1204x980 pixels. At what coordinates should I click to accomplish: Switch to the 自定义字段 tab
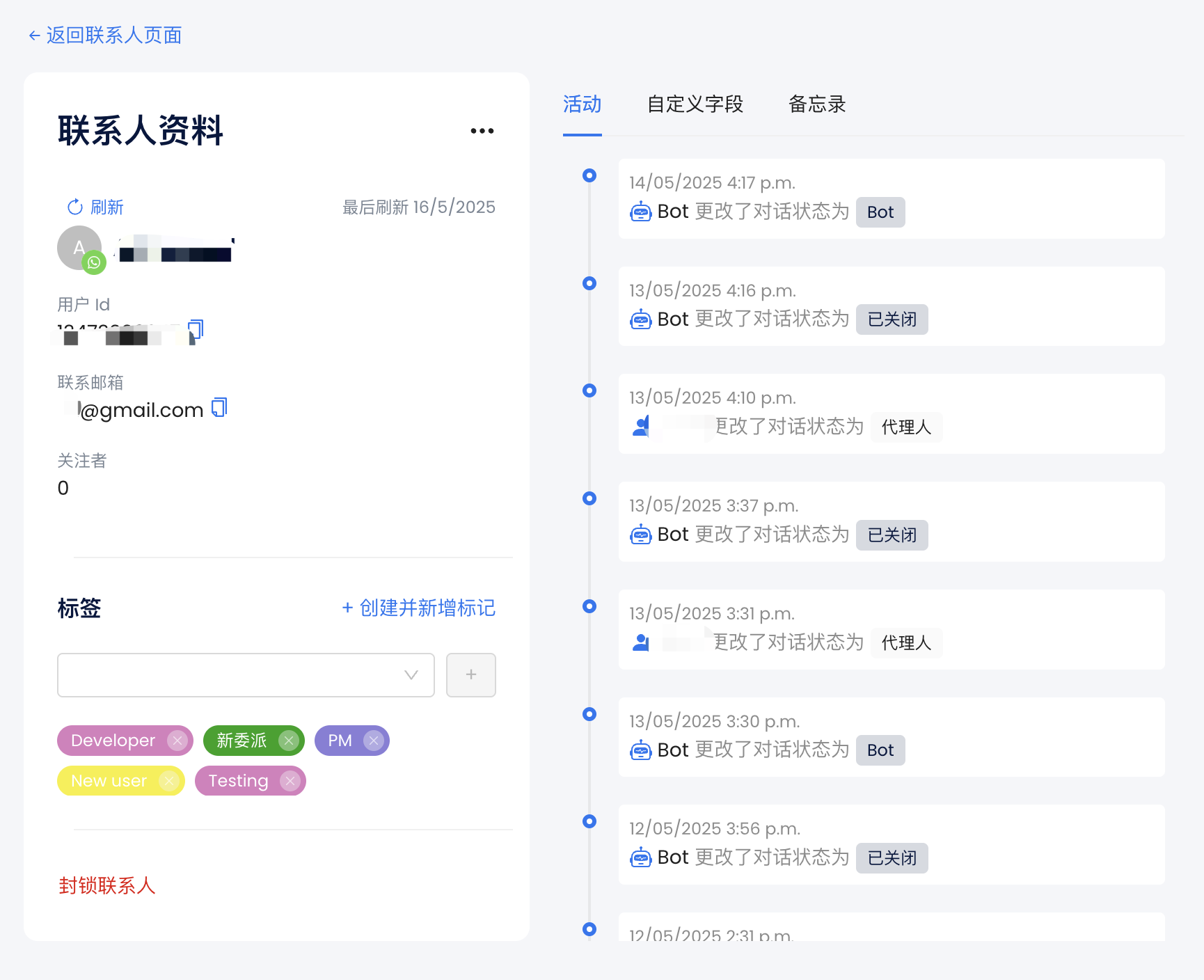tap(695, 104)
